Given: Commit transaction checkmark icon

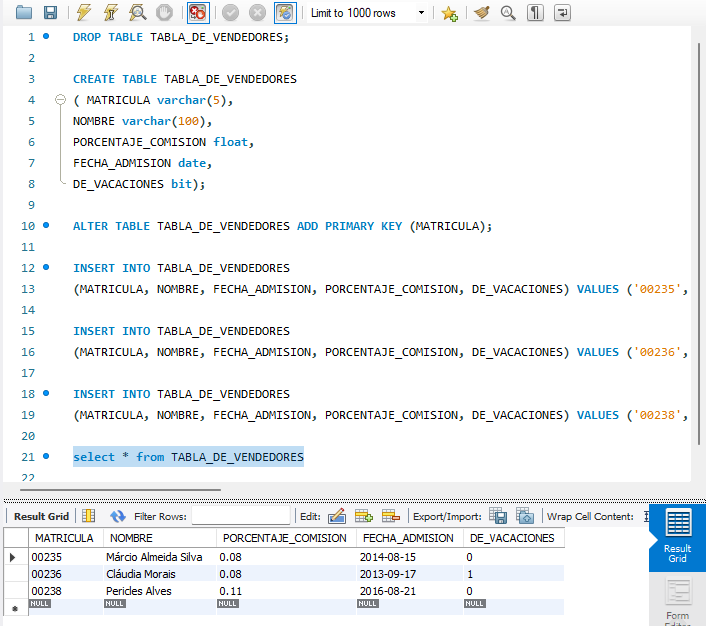Looking at the screenshot, I should click(231, 13).
